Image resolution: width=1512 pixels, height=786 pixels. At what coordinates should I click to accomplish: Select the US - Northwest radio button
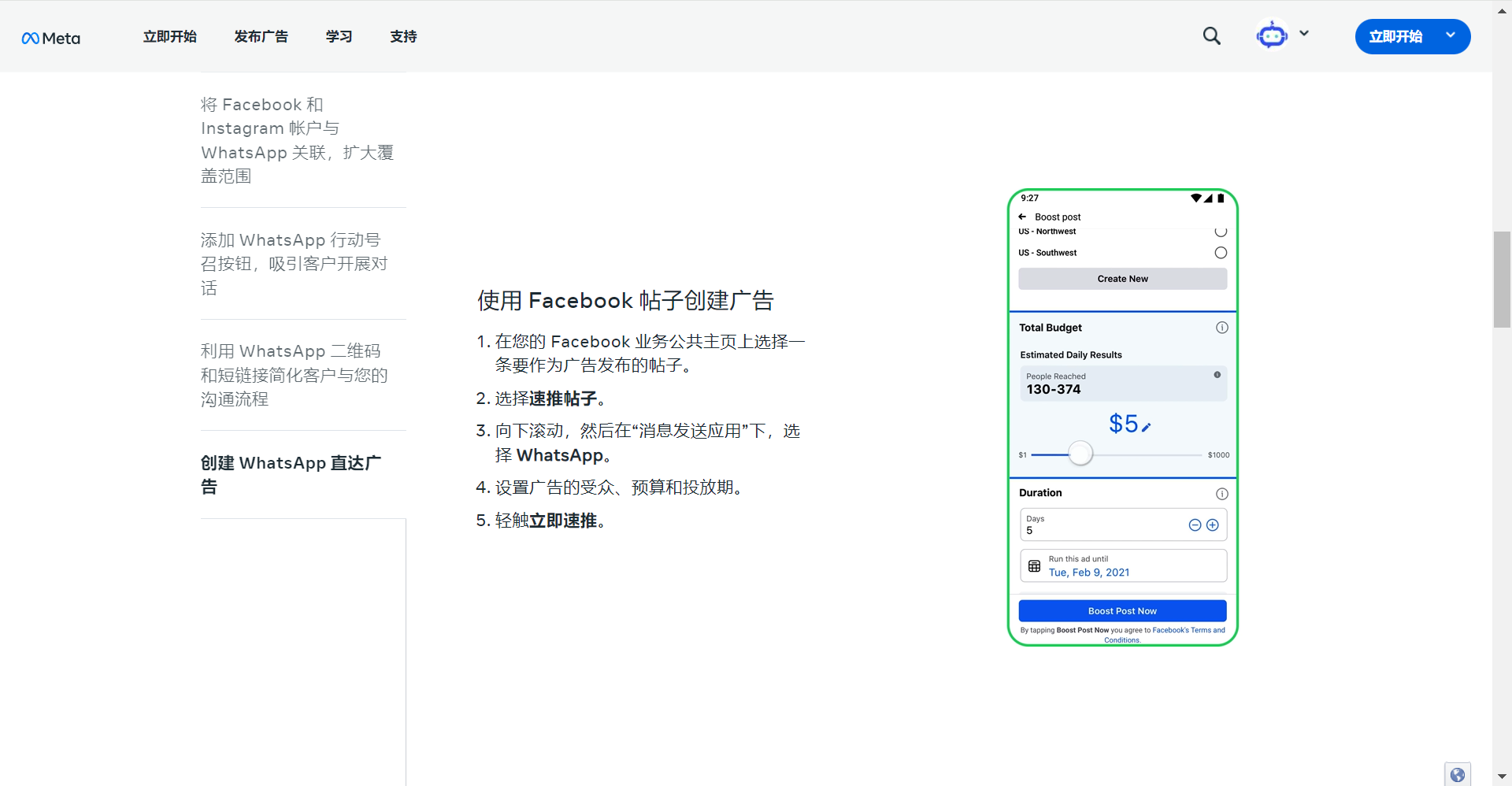(x=1221, y=232)
